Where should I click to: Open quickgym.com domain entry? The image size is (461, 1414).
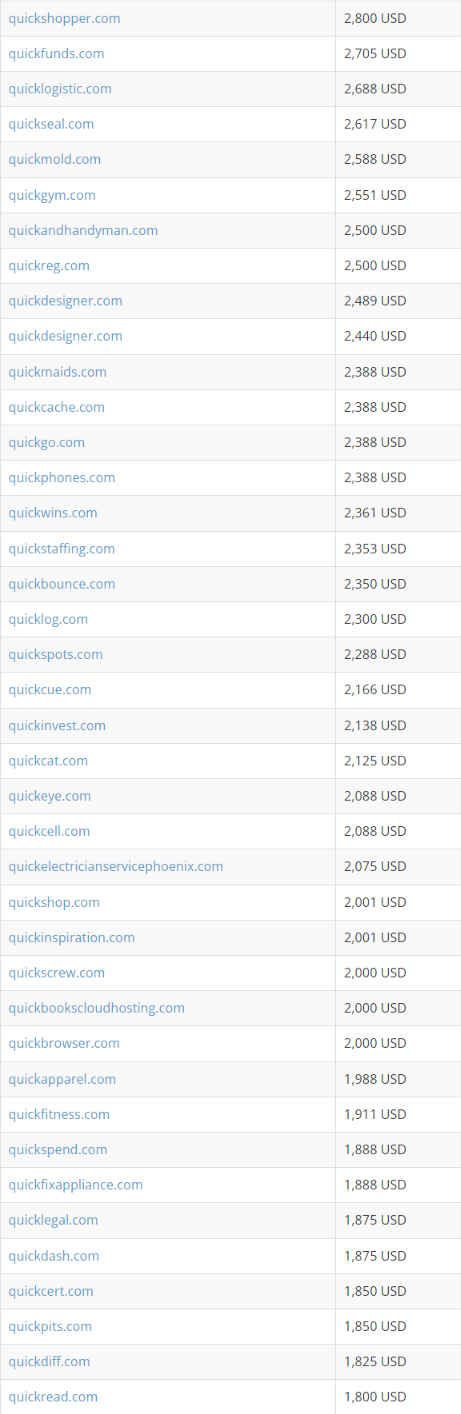(x=52, y=195)
